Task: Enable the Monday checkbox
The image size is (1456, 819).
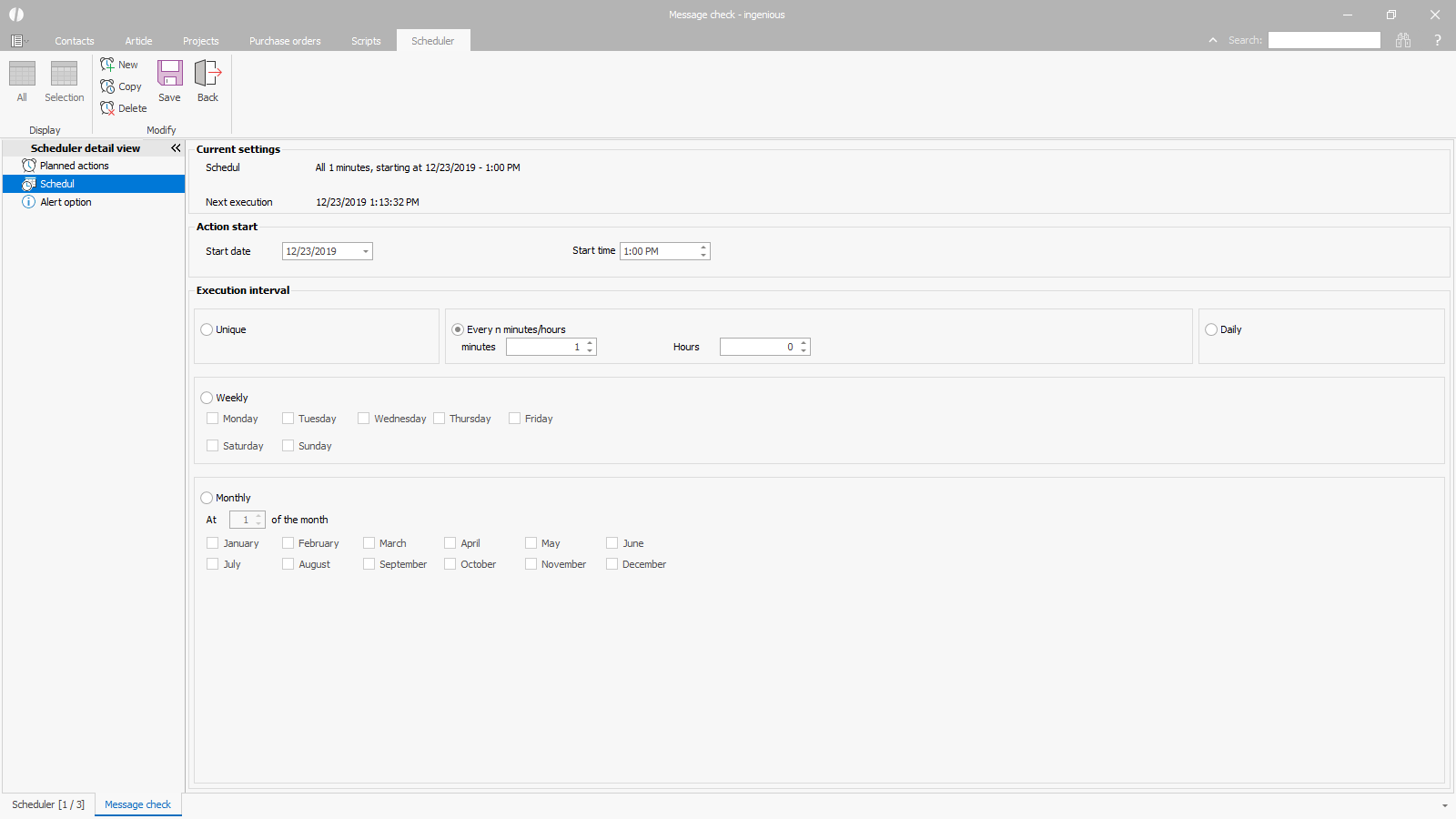Action: click(x=213, y=419)
